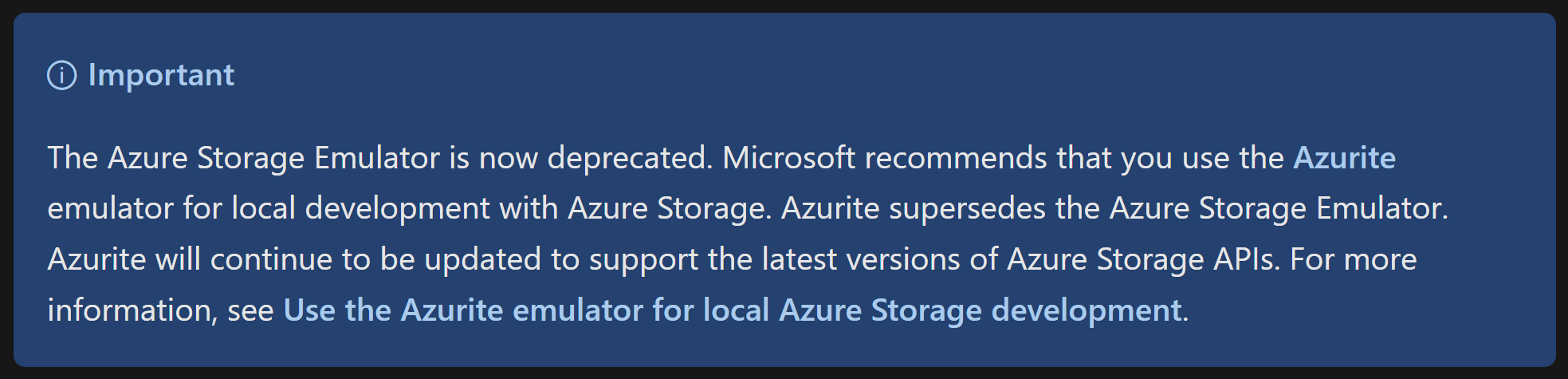Image resolution: width=1568 pixels, height=379 pixels.
Task: Follow the Use the Azurite emulator link
Action: 733,310
